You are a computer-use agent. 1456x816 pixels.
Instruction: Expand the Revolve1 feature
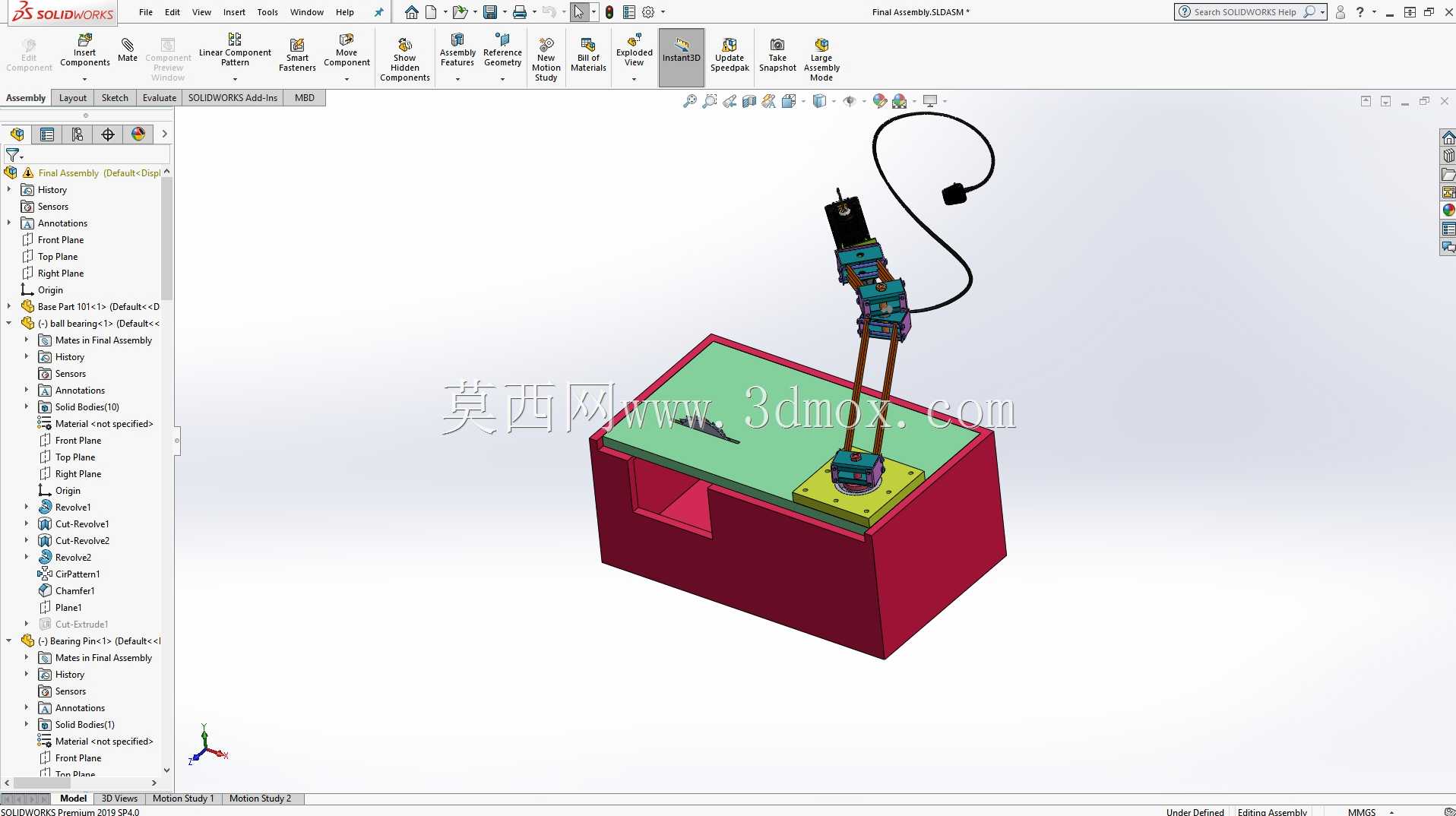point(27,508)
